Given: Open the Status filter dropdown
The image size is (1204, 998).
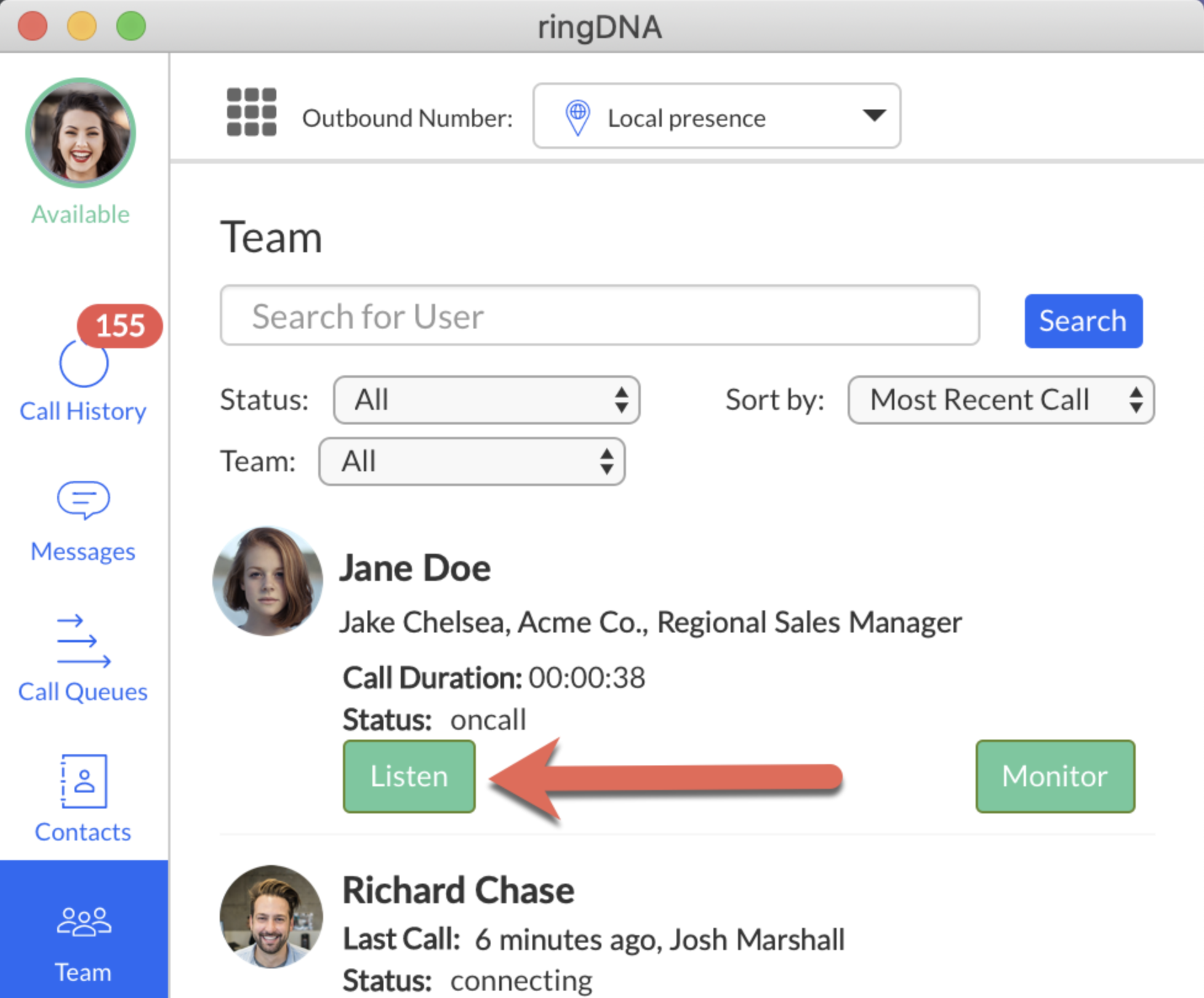Looking at the screenshot, I should pos(486,400).
